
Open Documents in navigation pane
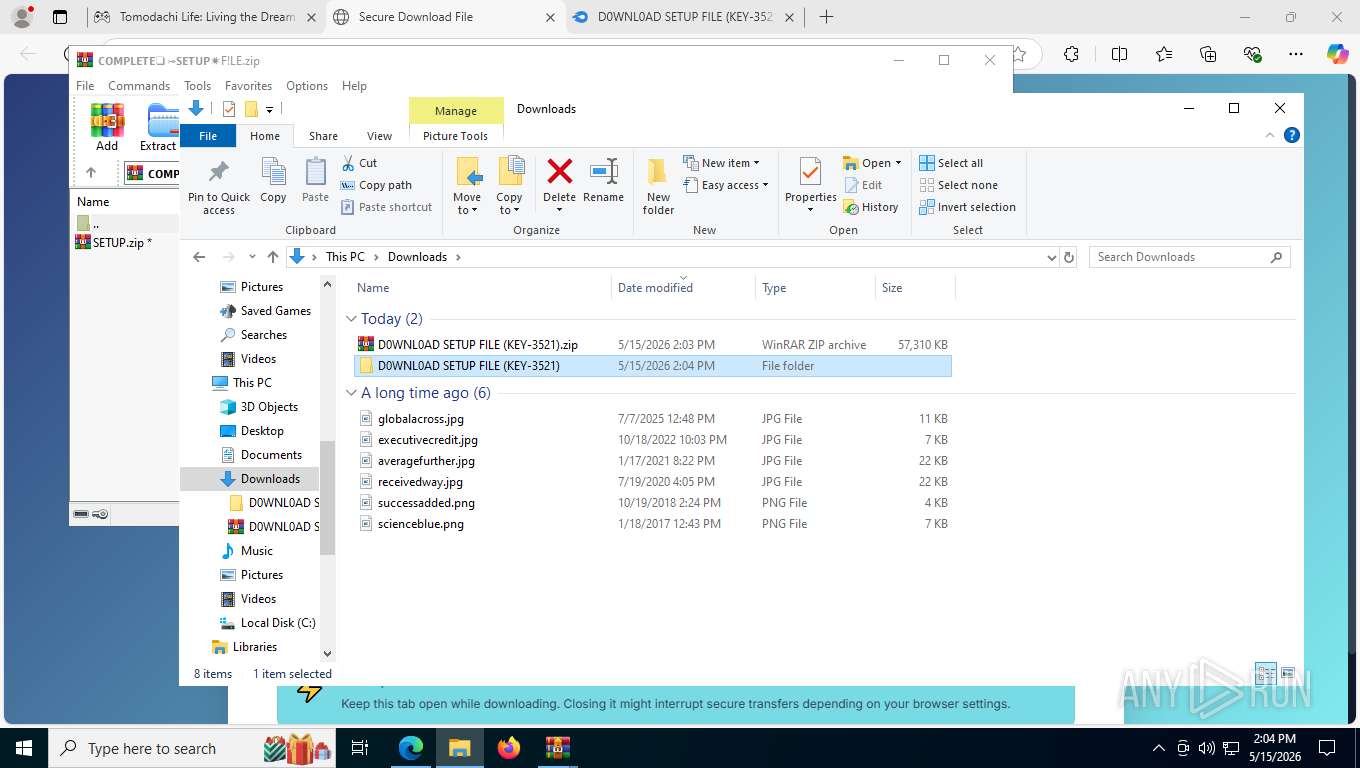click(260, 455)
